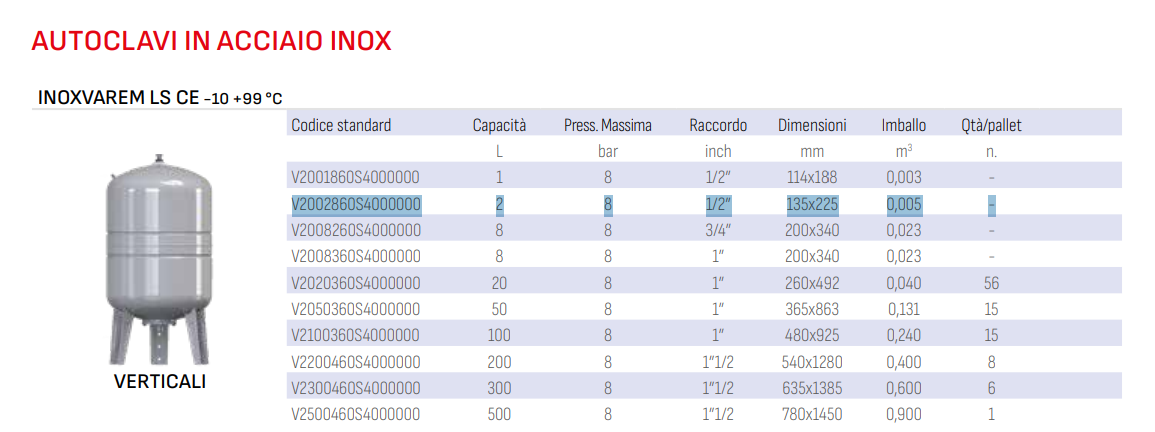This screenshot has width=1155, height=432.
Task: Click packaging value "0,900"
Action: [x=904, y=414]
